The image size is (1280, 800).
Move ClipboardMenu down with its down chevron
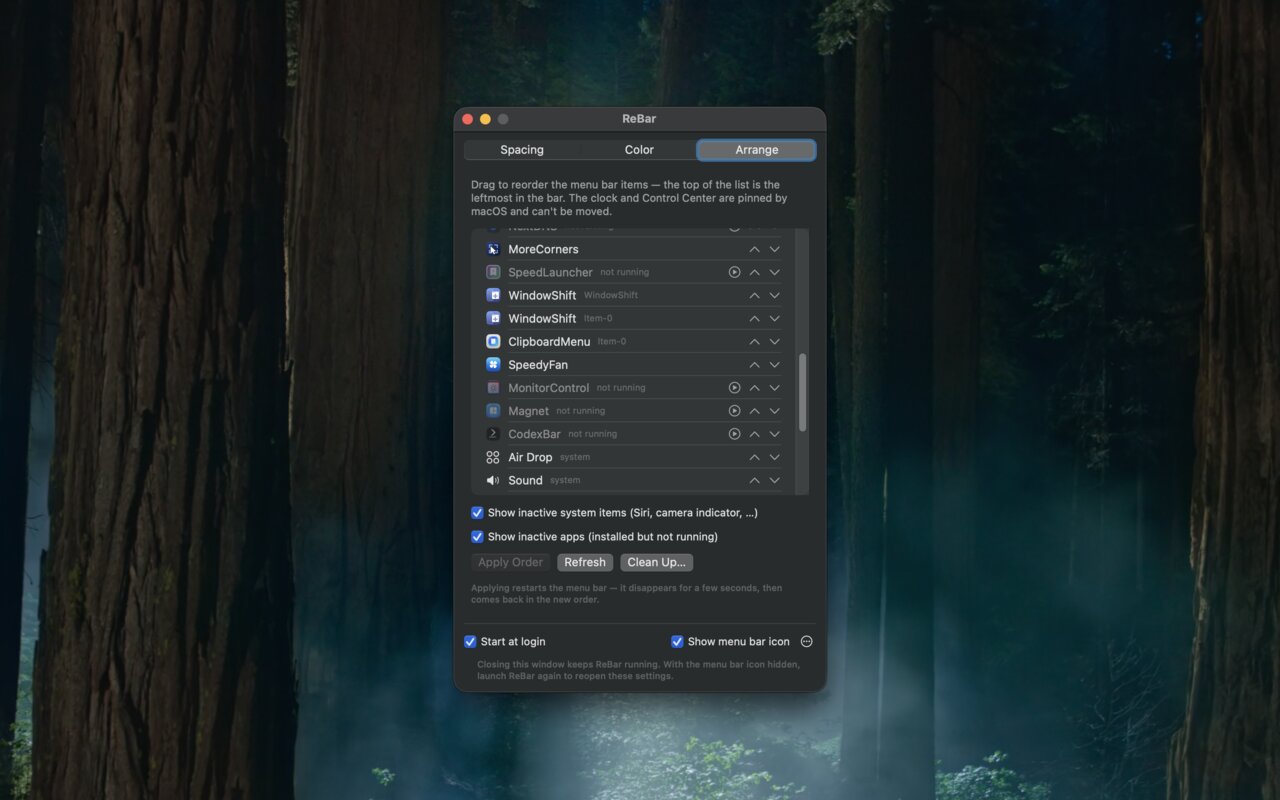774,341
